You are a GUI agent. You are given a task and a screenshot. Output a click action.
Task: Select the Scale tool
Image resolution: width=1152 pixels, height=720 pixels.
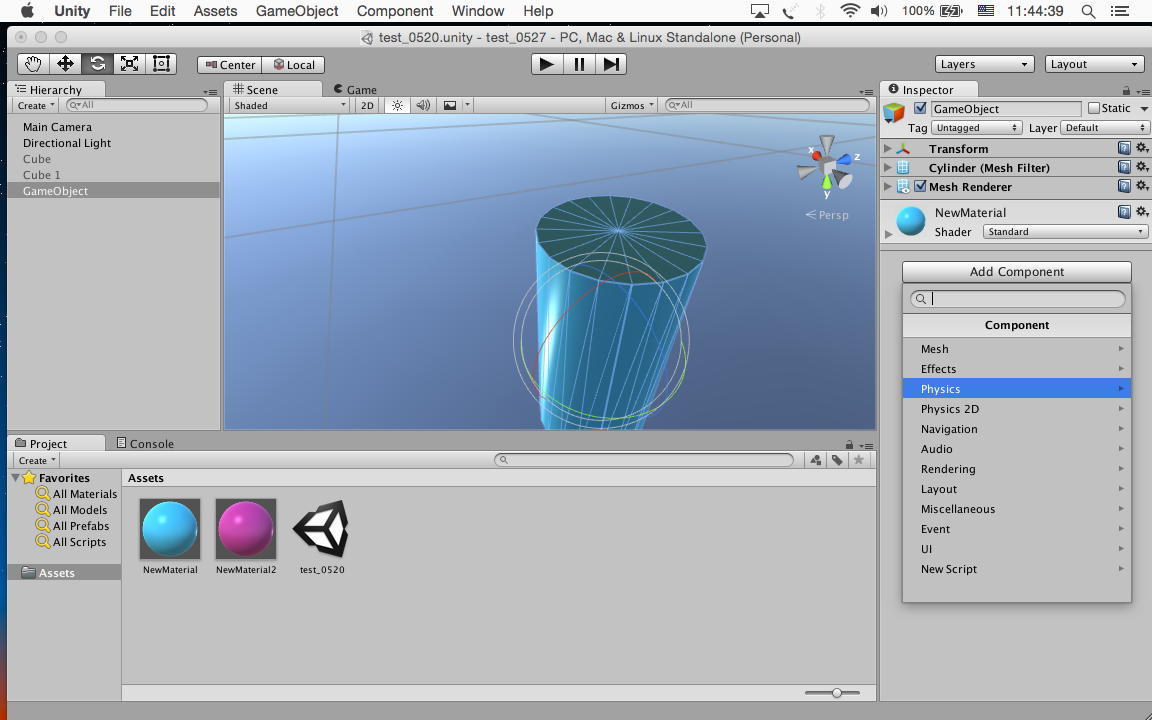[x=129, y=64]
